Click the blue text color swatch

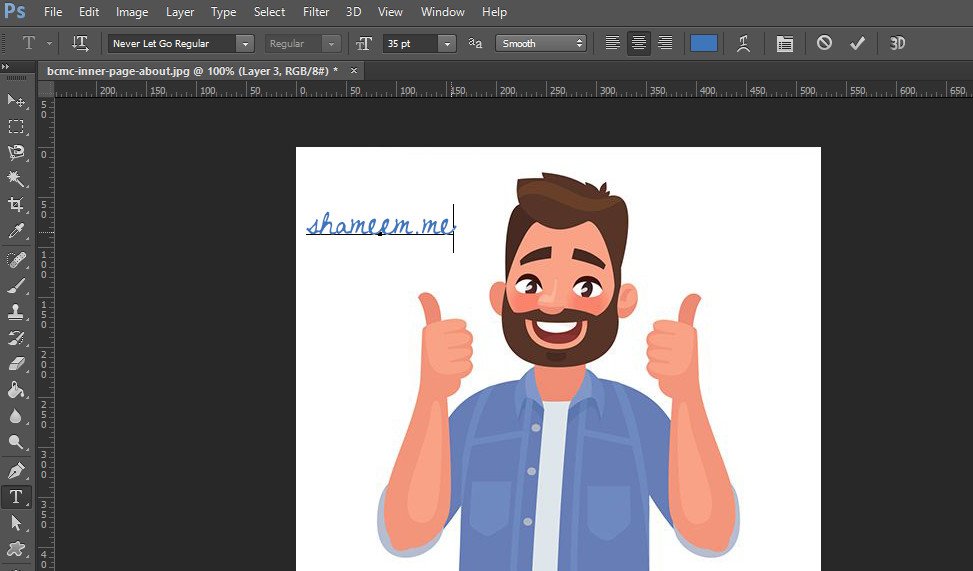coord(704,44)
